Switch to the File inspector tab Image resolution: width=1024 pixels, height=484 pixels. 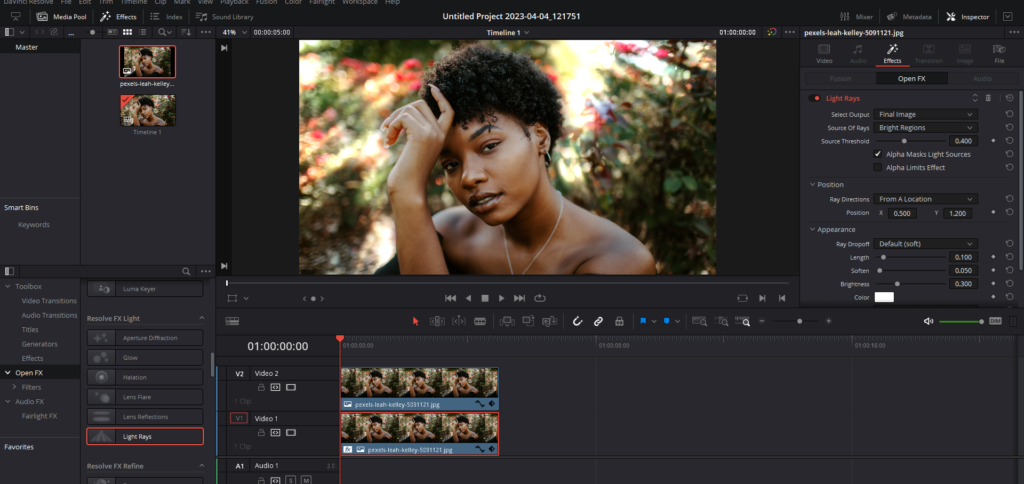point(999,54)
